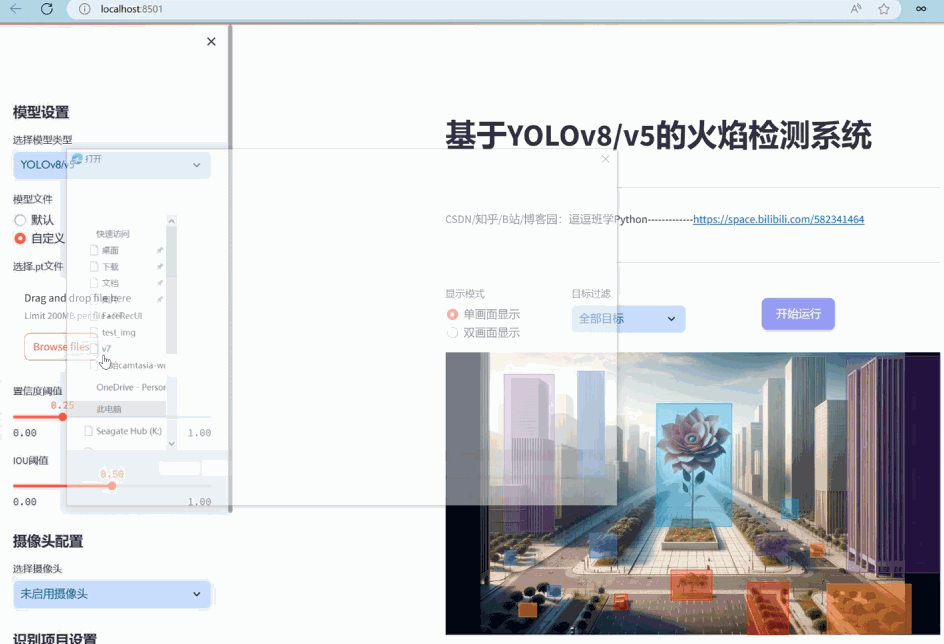Open the YOLOv8/v5 model type dropdown
The height and width of the screenshot is (644, 944).
pyautogui.click(x=112, y=165)
